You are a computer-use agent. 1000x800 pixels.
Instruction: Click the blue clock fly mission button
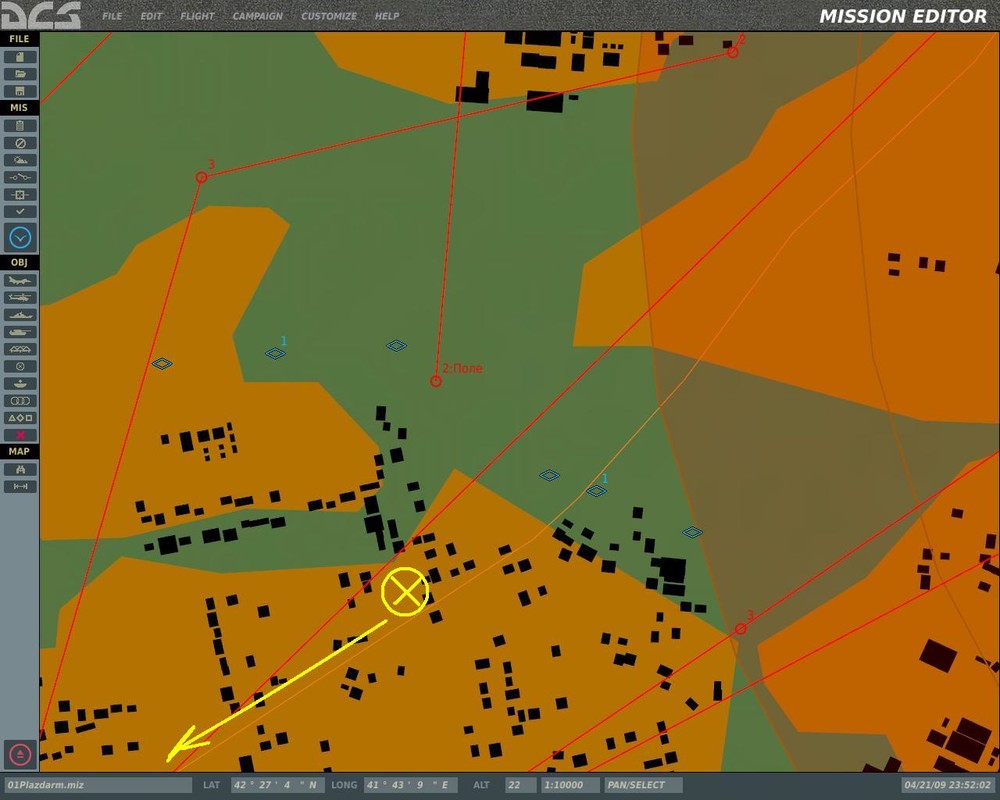20,238
